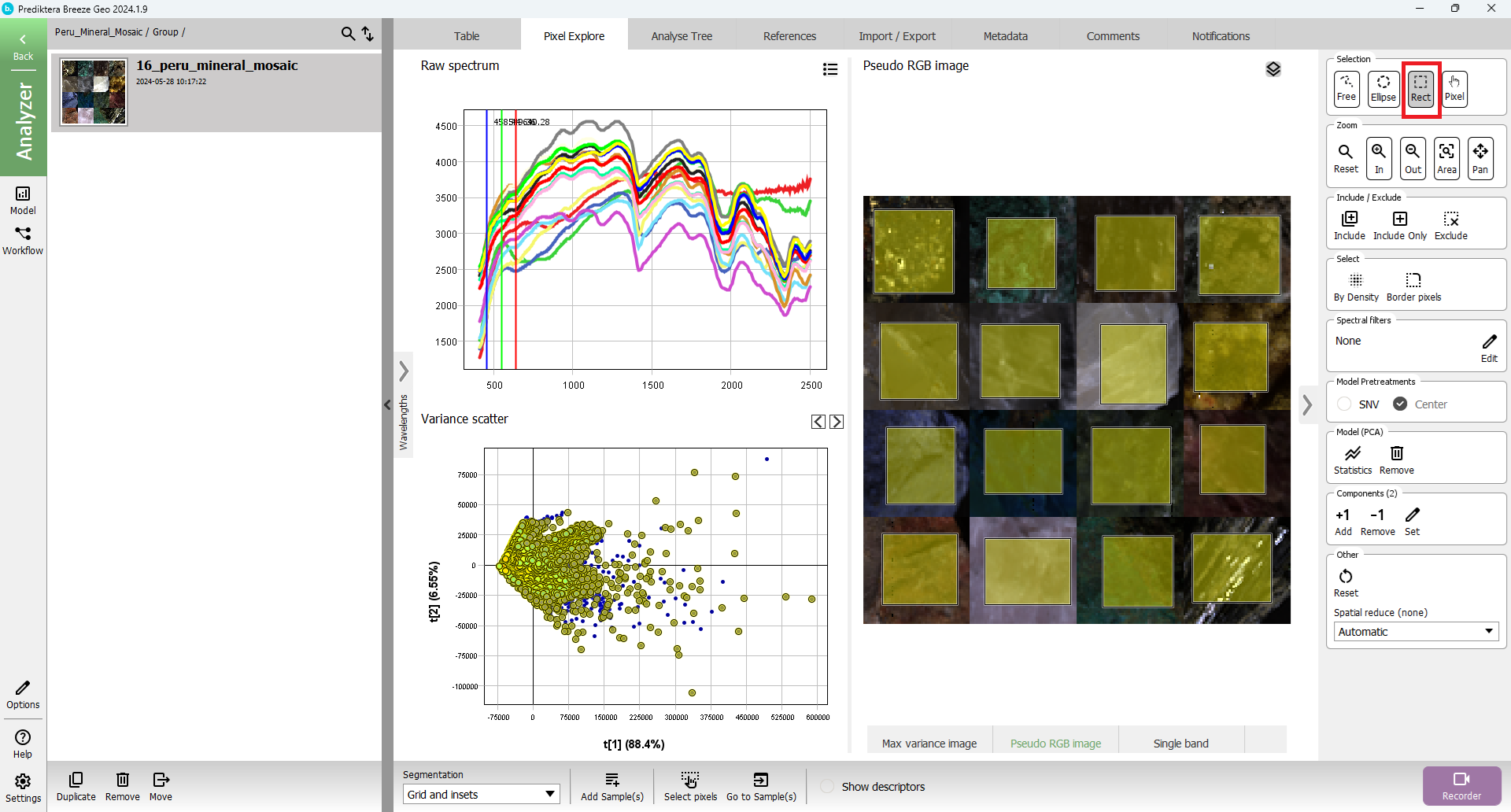Select pixels By Density
Image resolution: width=1511 pixels, height=812 pixels.
pos(1355,286)
